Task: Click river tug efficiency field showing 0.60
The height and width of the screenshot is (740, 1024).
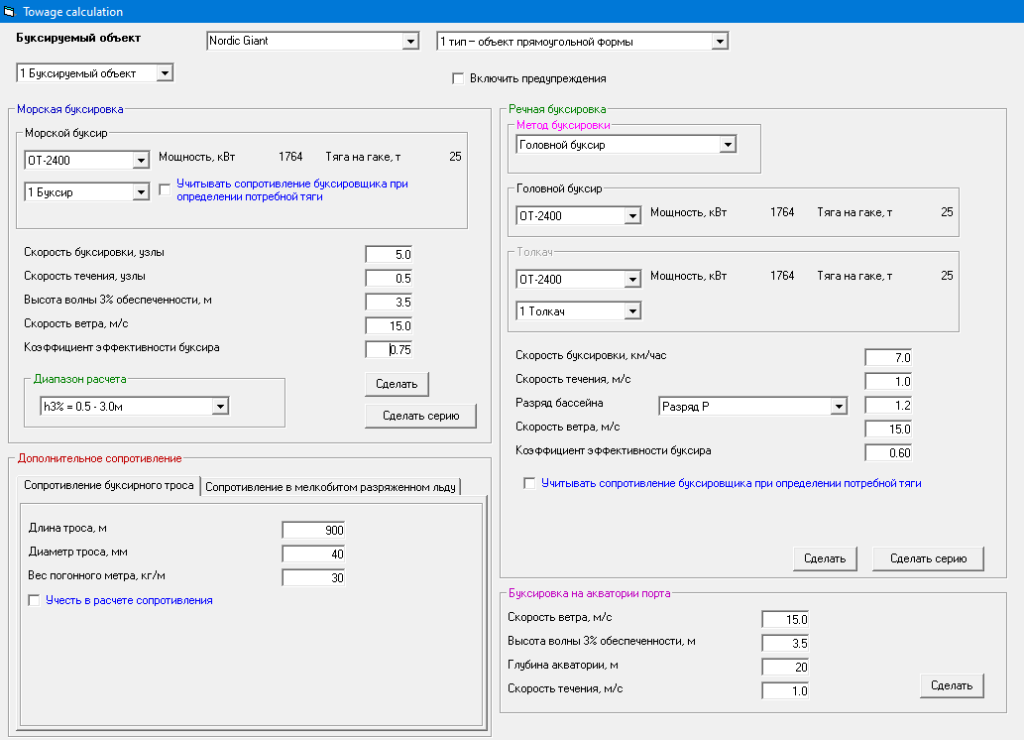Action: point(888,453)
